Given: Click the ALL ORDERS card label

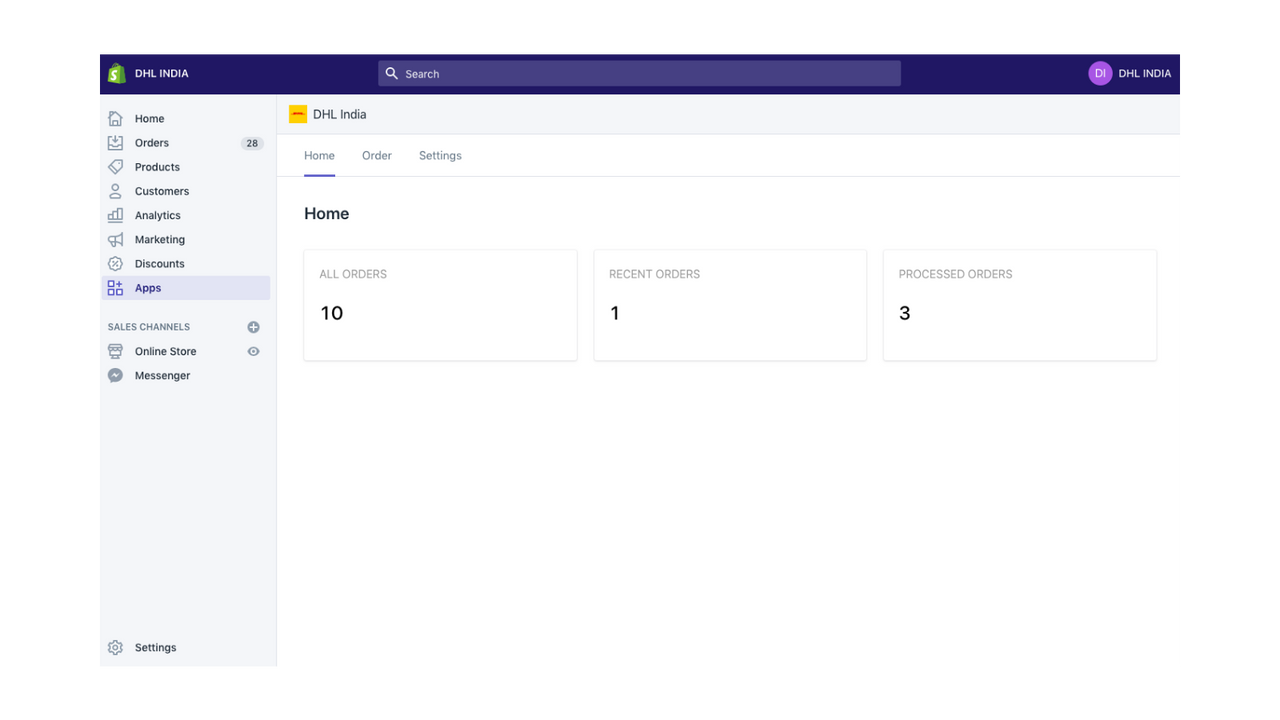Looking at the screenshot, I should coord(353,274).
